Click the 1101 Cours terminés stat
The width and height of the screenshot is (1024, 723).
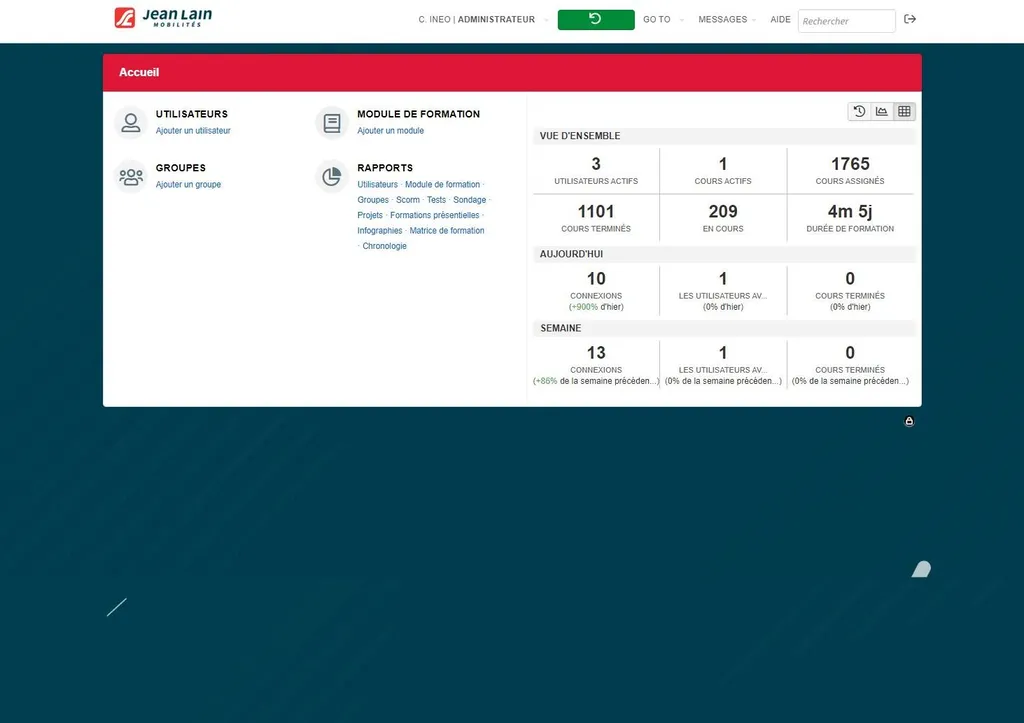coord(596,218)
